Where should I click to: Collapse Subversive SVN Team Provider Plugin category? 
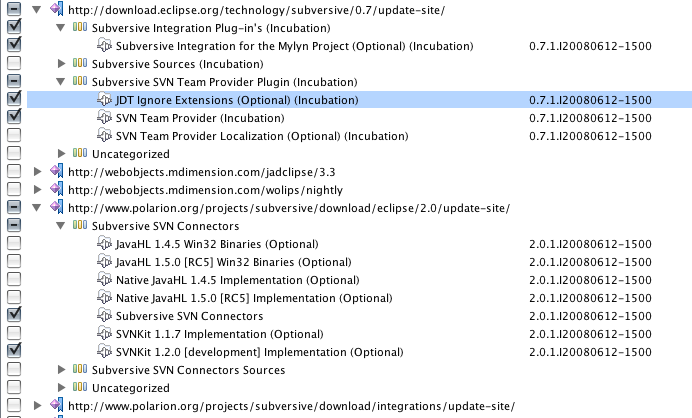[x=60, y=82]
